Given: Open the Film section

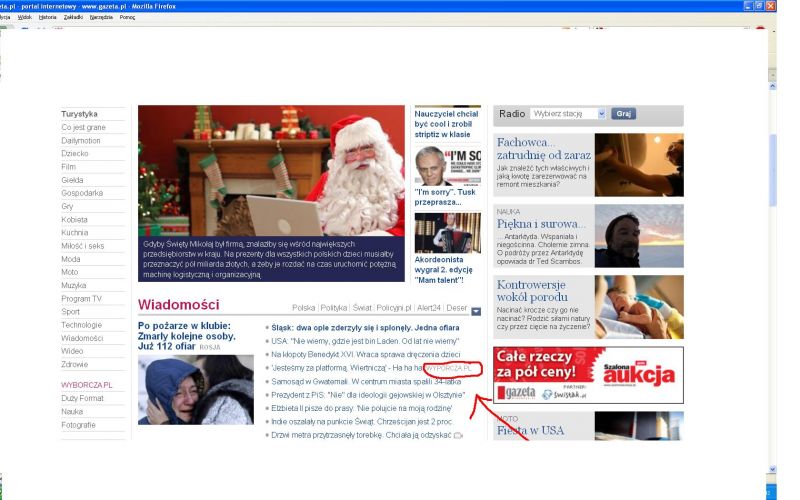Looking at the screenshot, I should point(68,166).
